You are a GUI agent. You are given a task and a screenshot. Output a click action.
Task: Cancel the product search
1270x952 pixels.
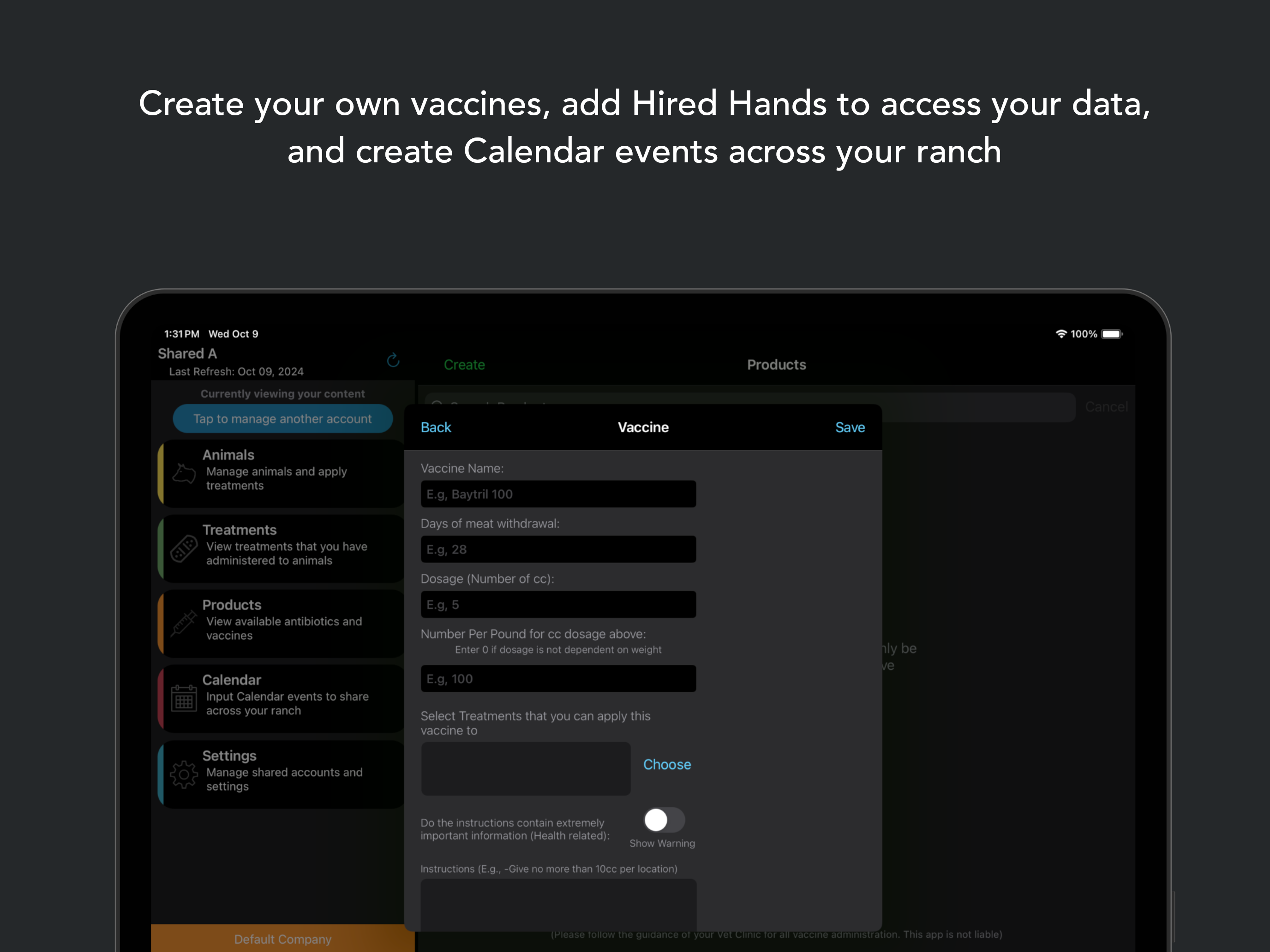(x=1106, y=407)
